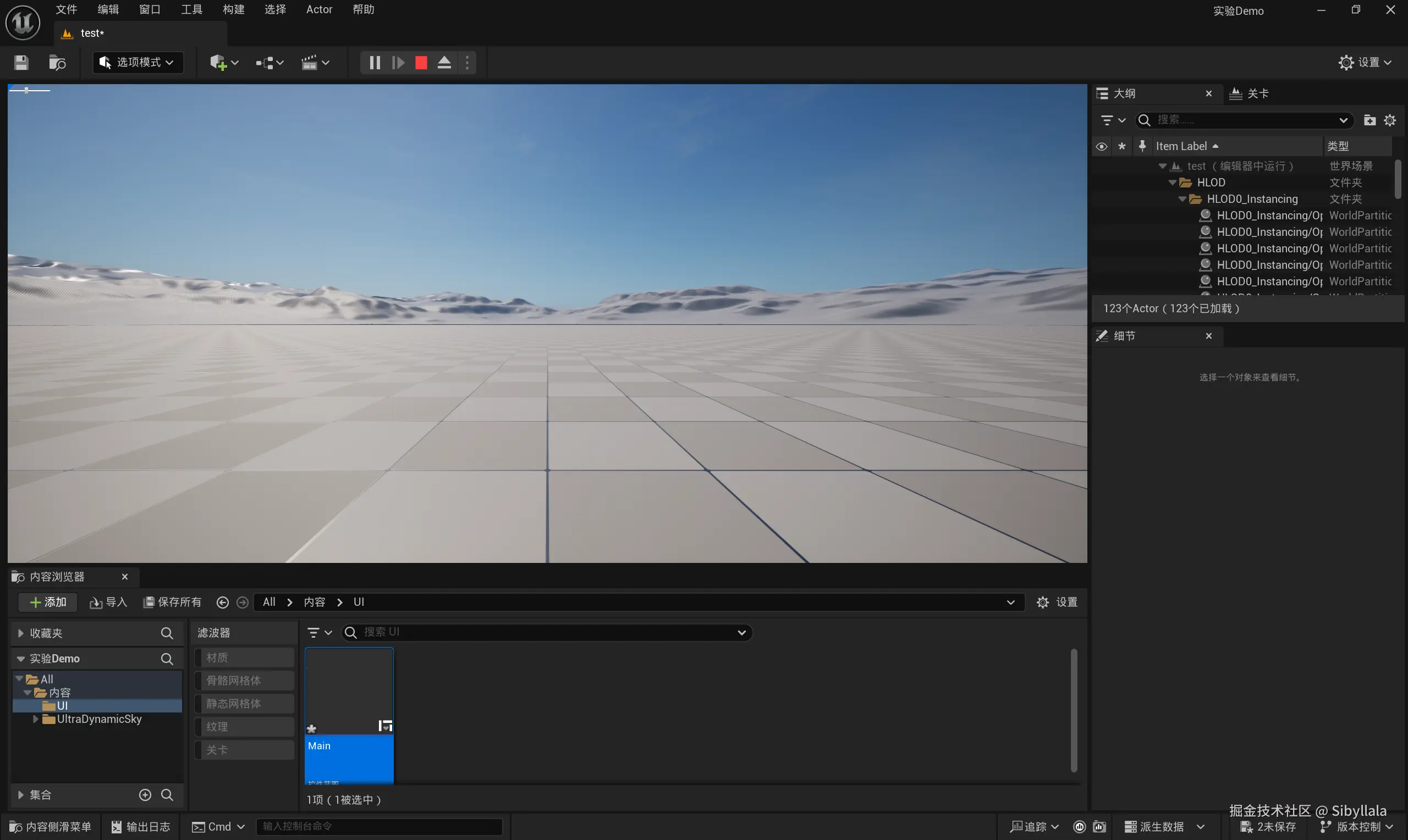Click the add collection plus icon
The image size is (1408, 840).
145,795
